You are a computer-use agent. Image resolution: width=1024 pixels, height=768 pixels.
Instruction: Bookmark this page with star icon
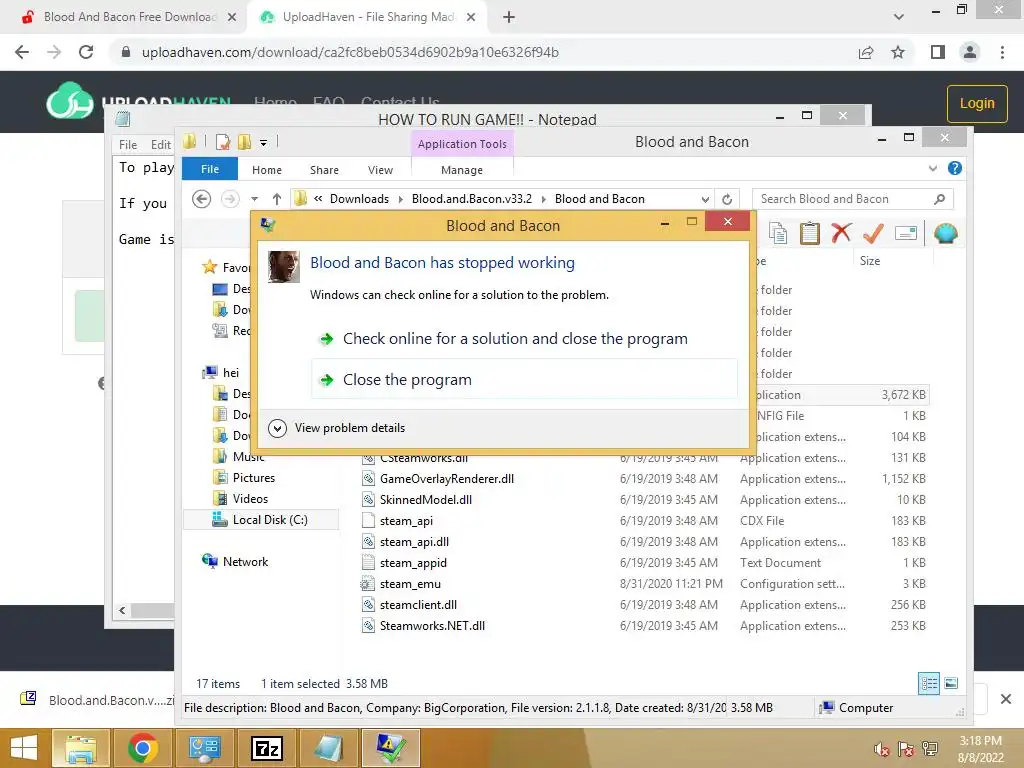point(898,52)
